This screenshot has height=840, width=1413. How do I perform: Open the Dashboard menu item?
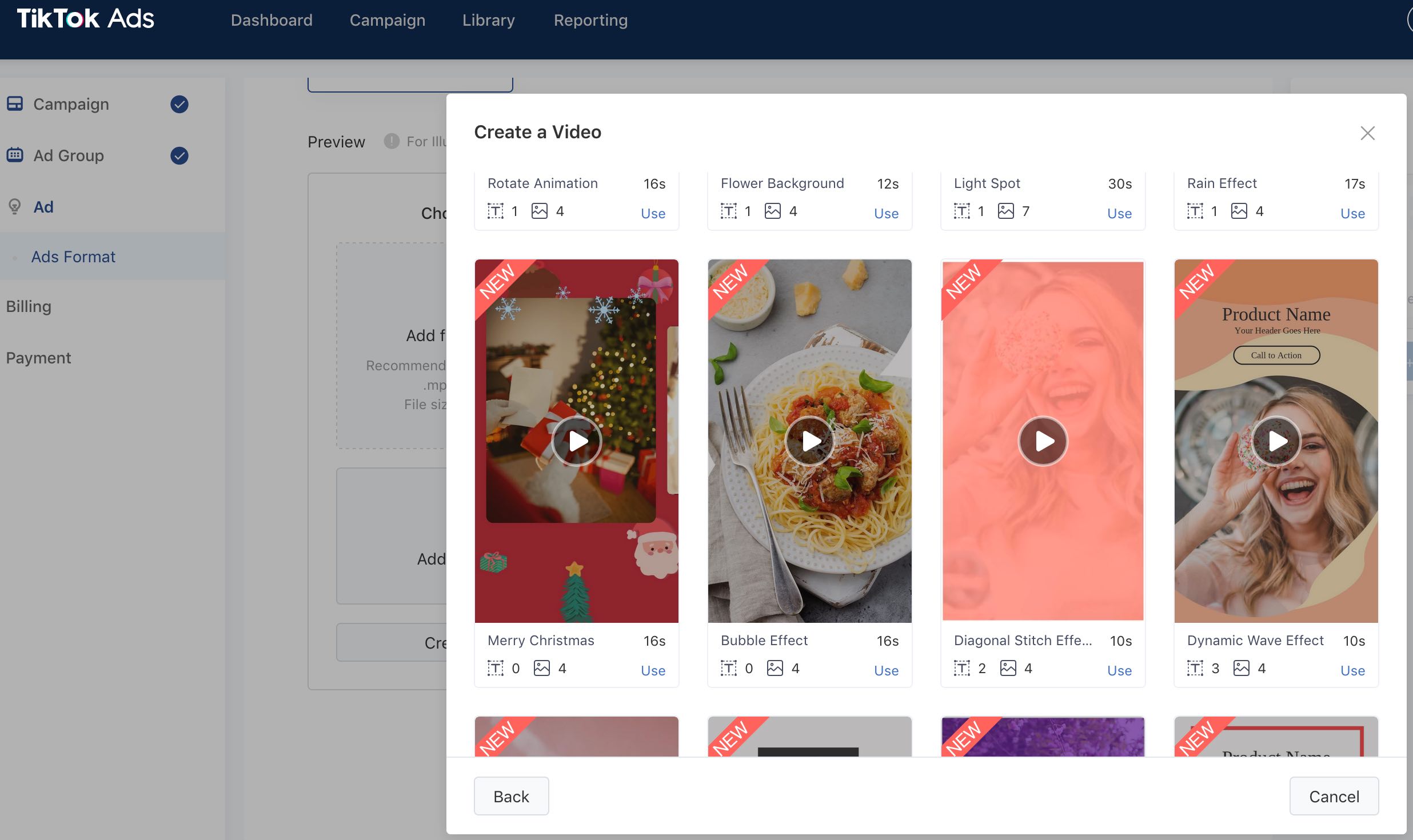272,20
